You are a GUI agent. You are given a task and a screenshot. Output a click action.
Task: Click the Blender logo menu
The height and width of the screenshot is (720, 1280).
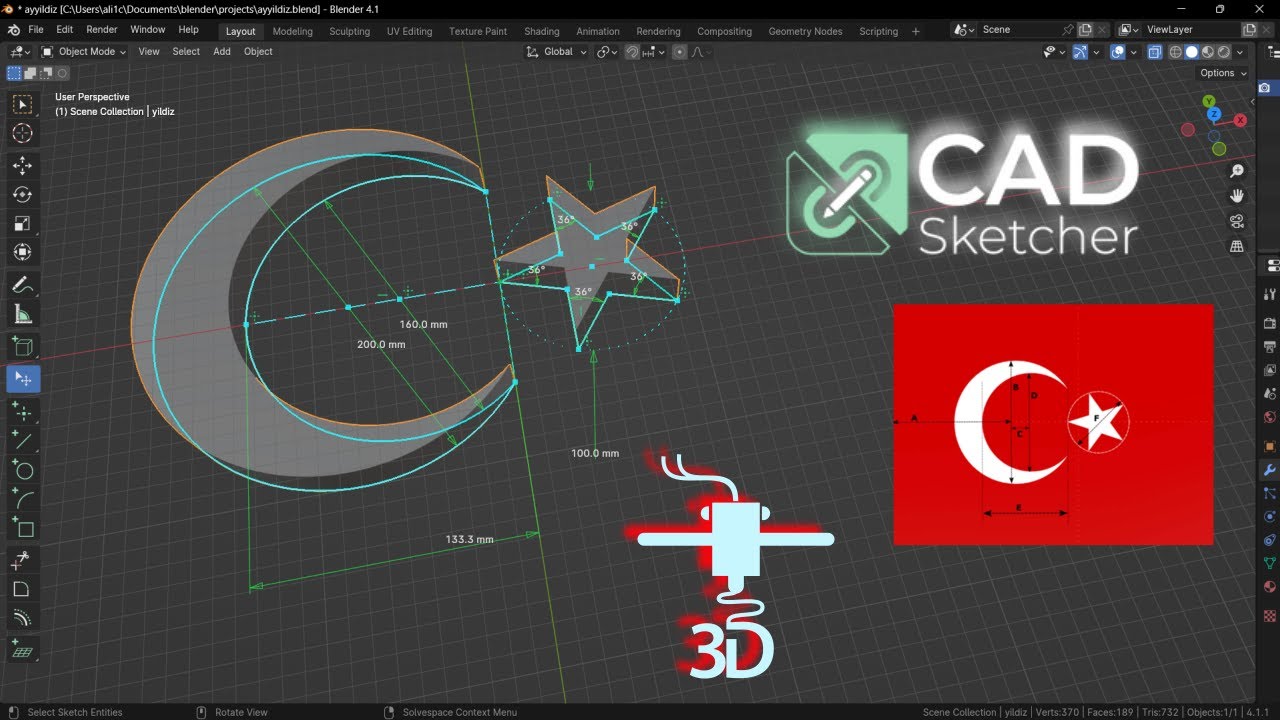(x=13, y=30)
